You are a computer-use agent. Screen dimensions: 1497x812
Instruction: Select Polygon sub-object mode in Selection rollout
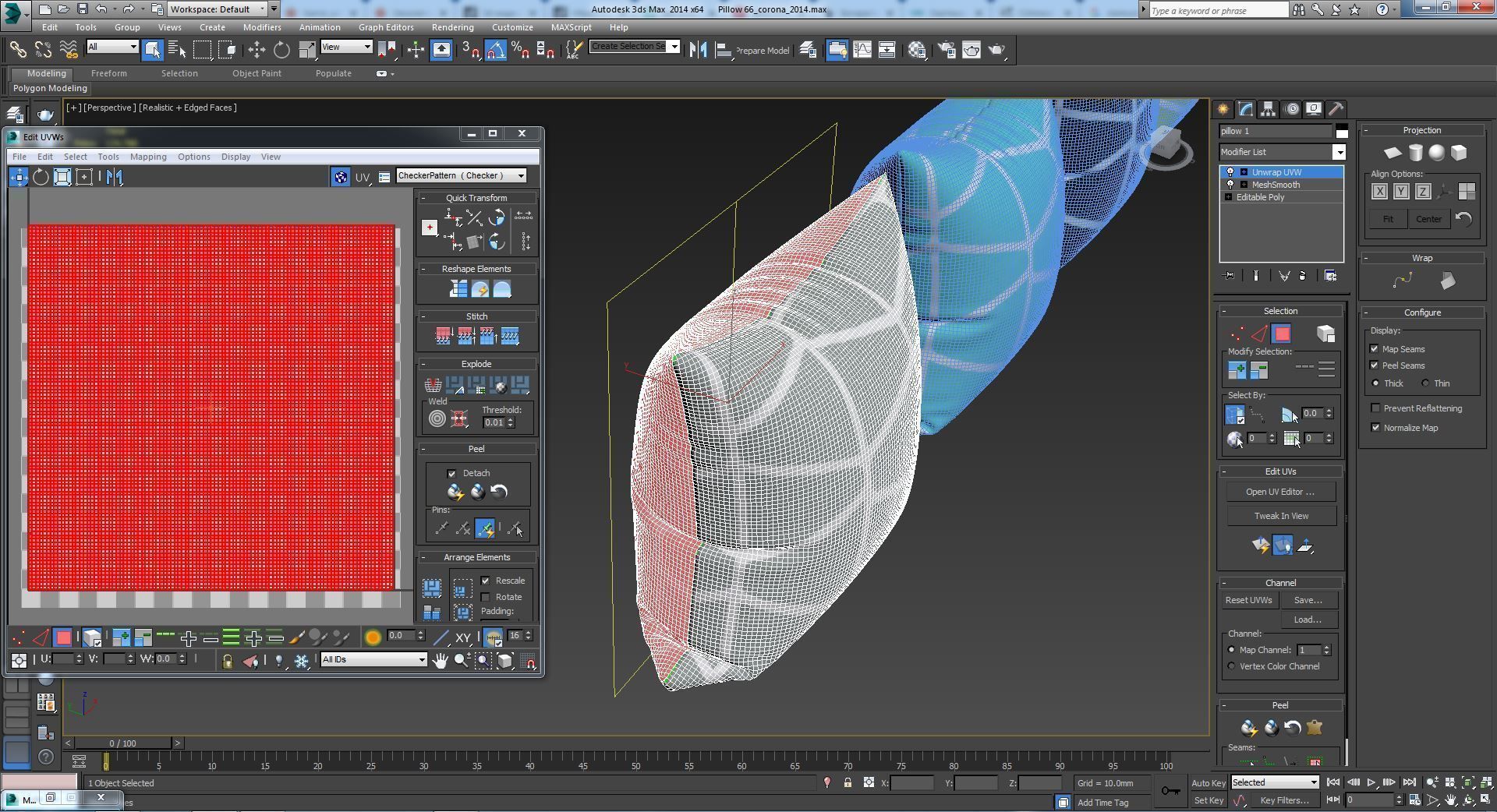pyautogui.click(x=1281, y=334)
